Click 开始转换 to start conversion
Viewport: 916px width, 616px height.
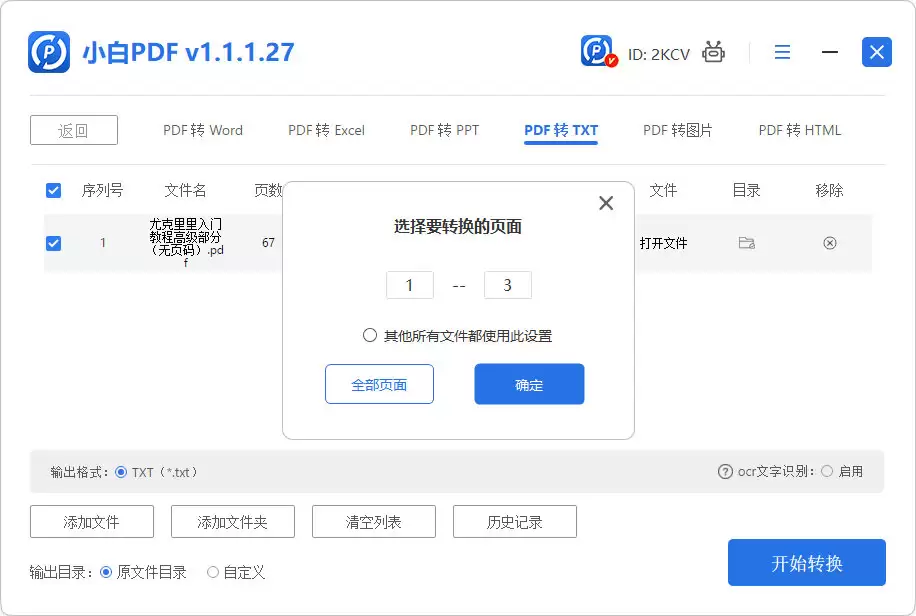pos(806,562)
